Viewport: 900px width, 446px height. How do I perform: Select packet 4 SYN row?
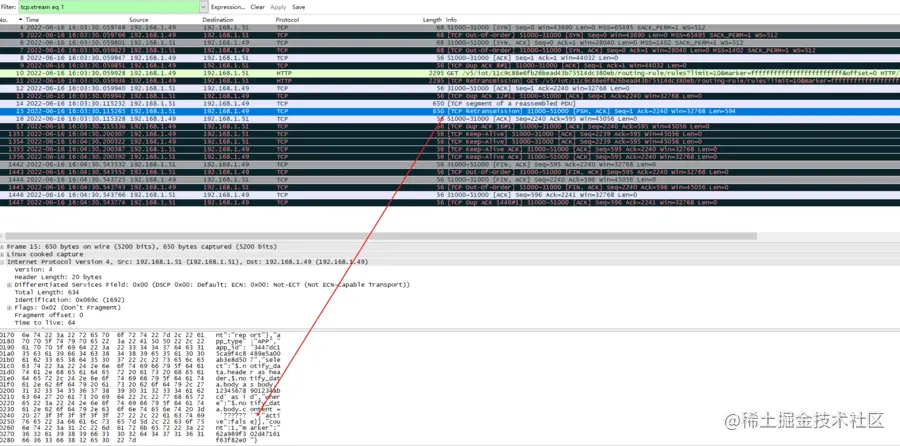450,28
